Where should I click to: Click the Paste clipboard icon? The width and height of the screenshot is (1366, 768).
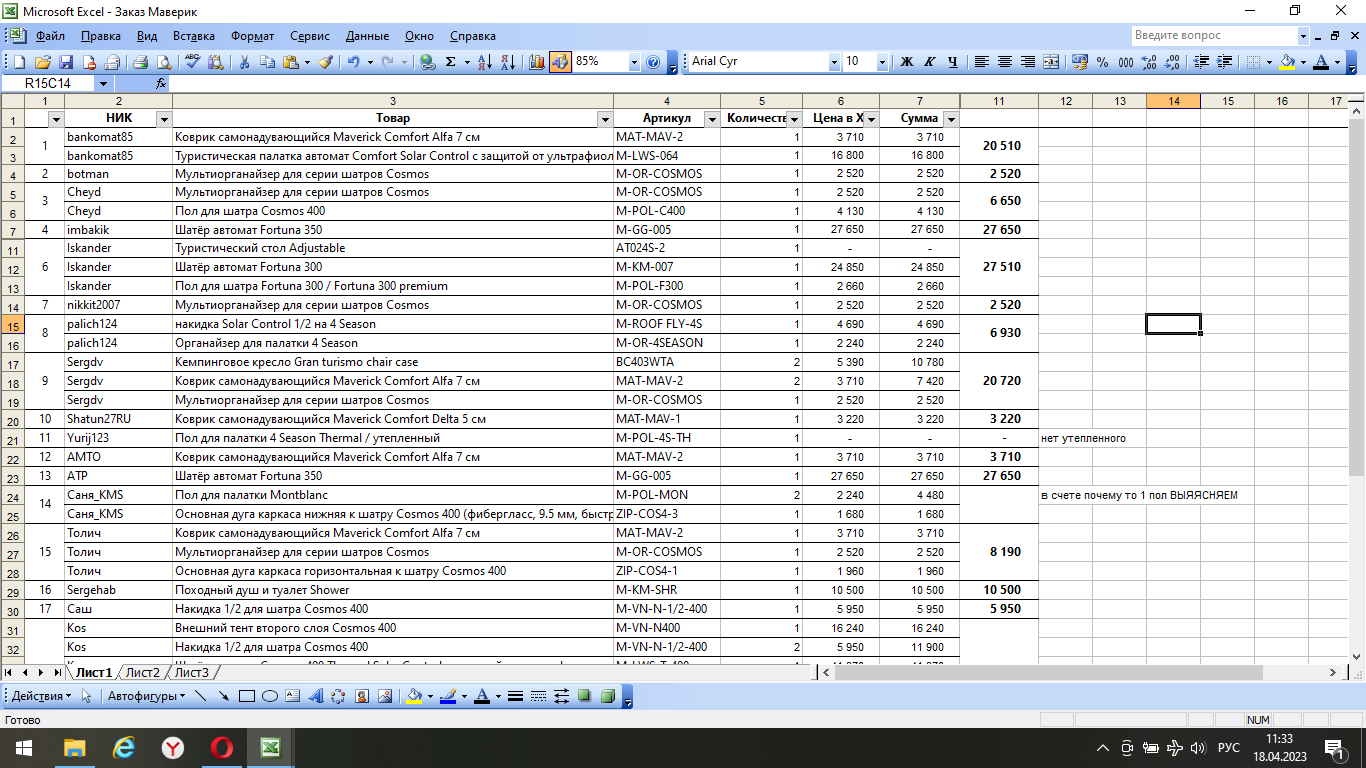291,62
